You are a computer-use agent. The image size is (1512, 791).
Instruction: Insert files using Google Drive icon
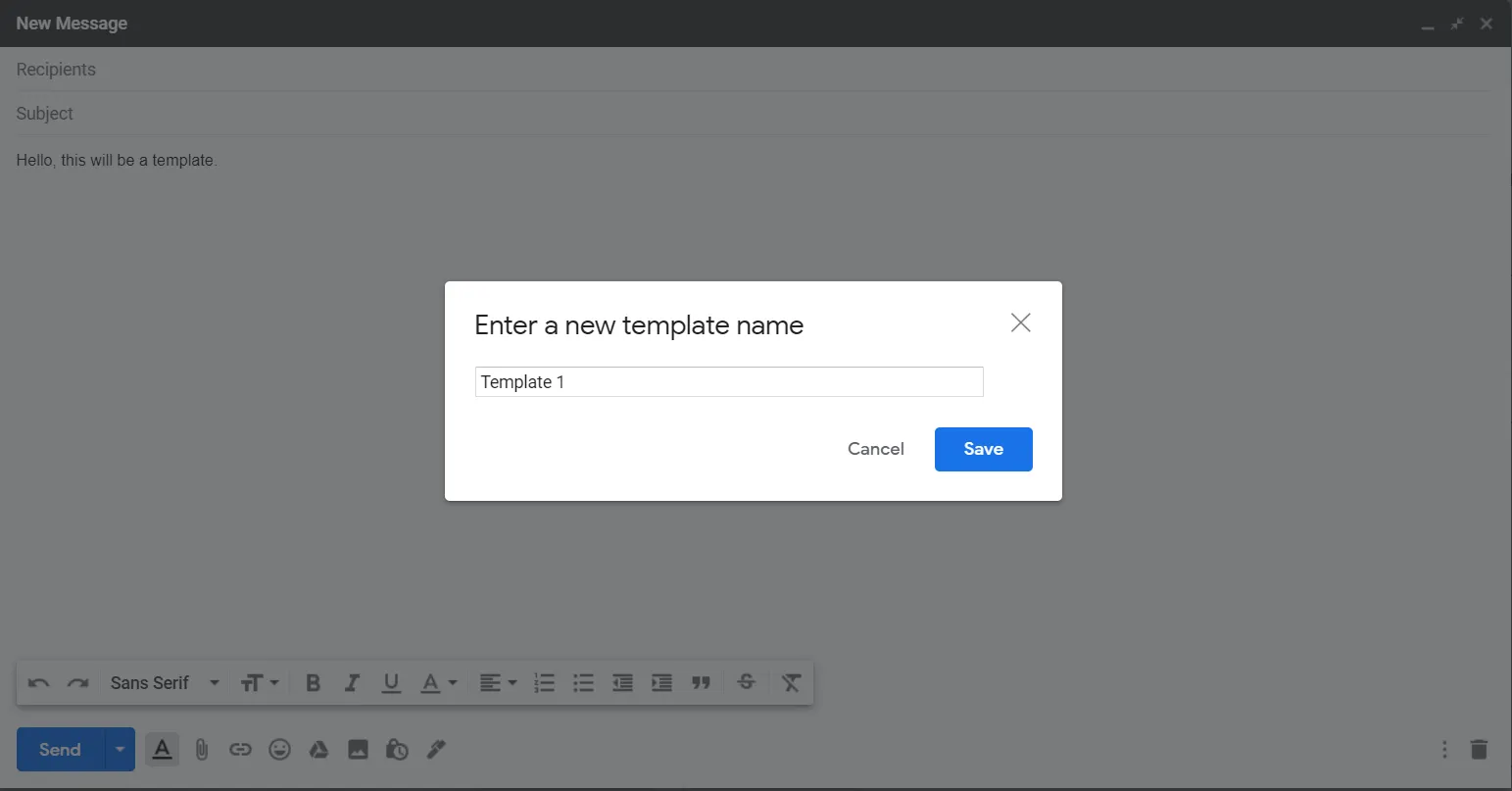(x=318, y=750)
